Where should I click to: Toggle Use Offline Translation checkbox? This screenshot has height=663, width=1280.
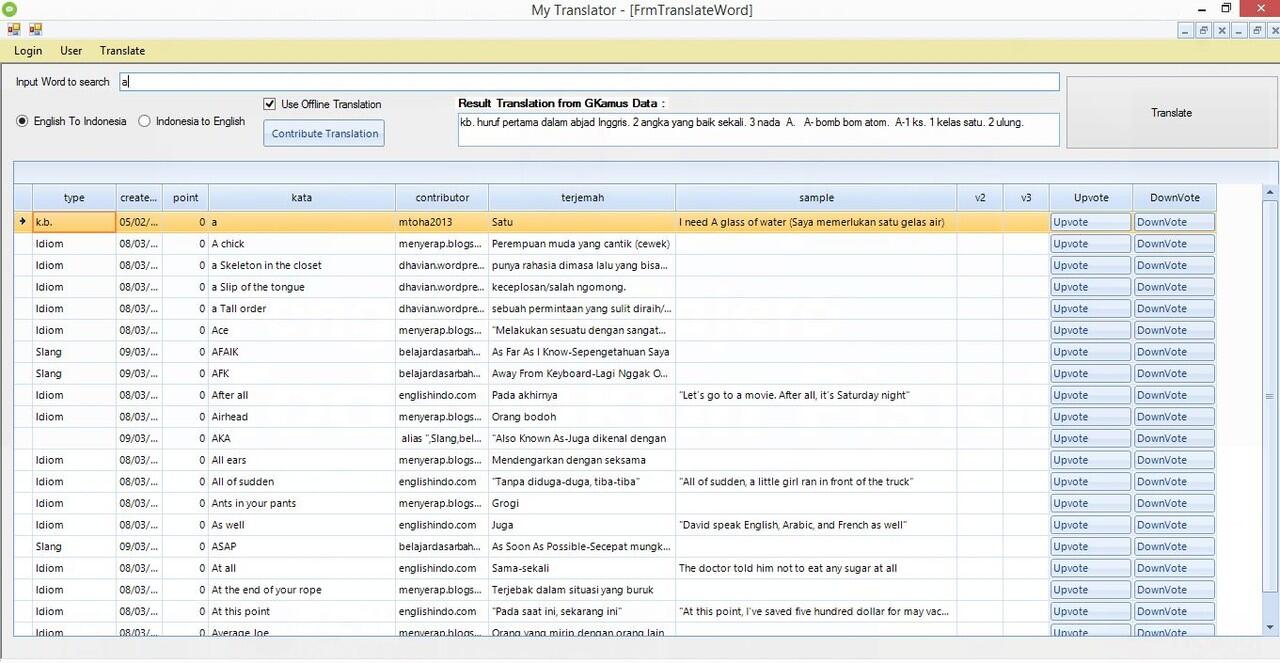coord(269,104)
